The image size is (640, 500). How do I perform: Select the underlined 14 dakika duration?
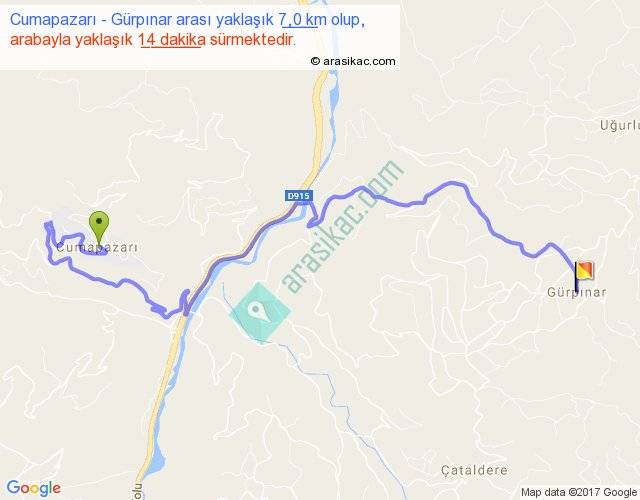[172, 40]
